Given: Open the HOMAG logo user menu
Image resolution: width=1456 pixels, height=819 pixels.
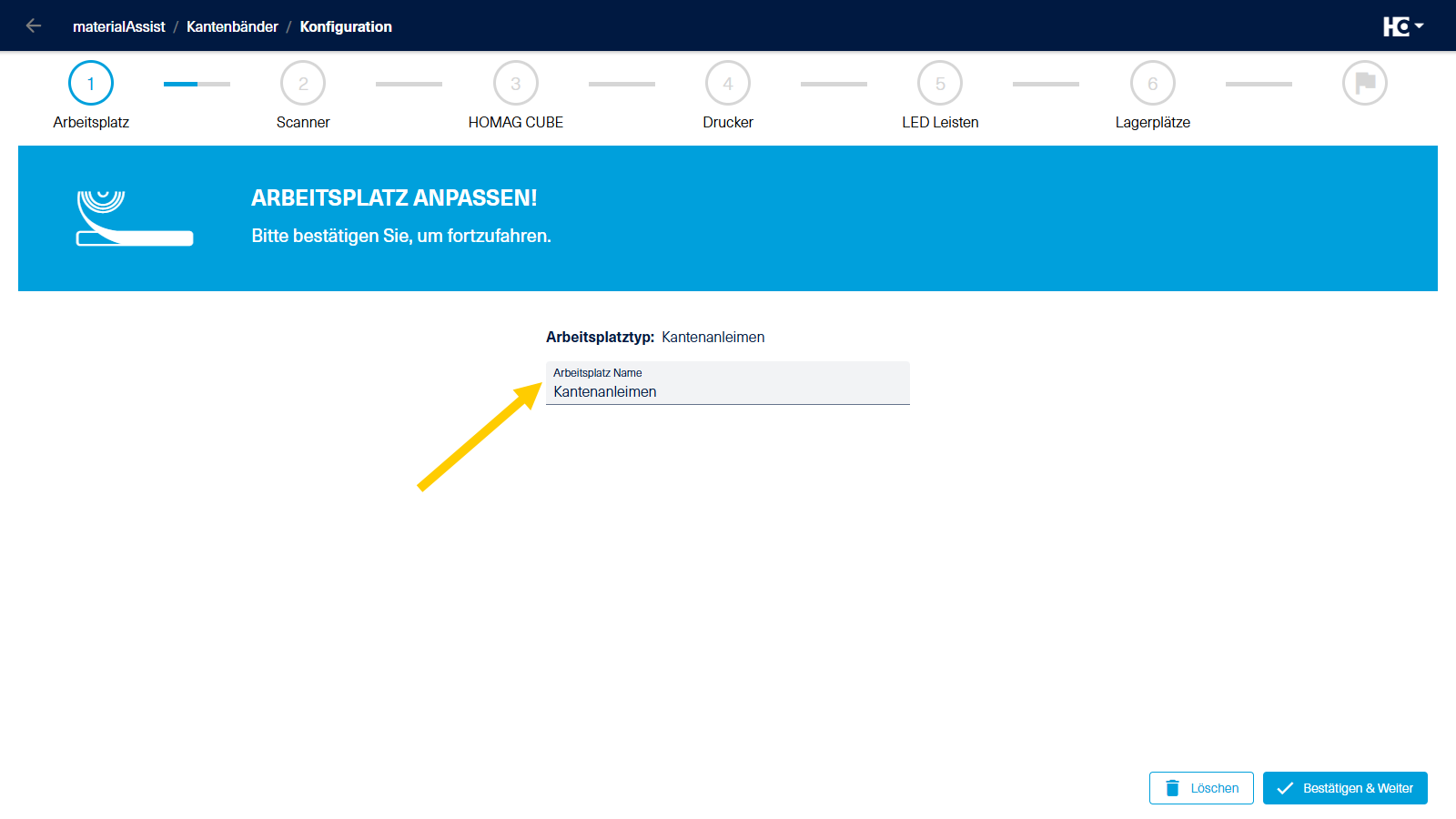Looking at the screenshot, I should 1403,26.
